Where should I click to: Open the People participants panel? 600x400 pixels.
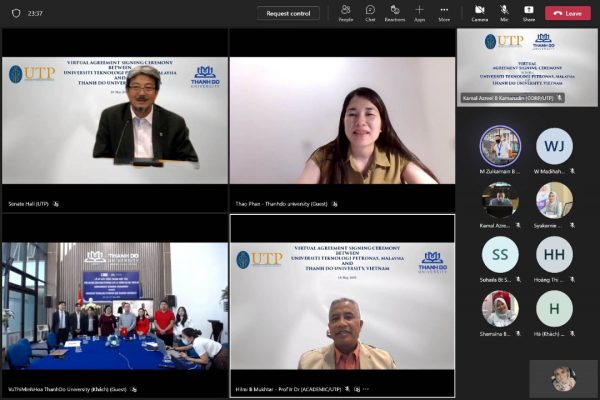click(x=345, y=12)
